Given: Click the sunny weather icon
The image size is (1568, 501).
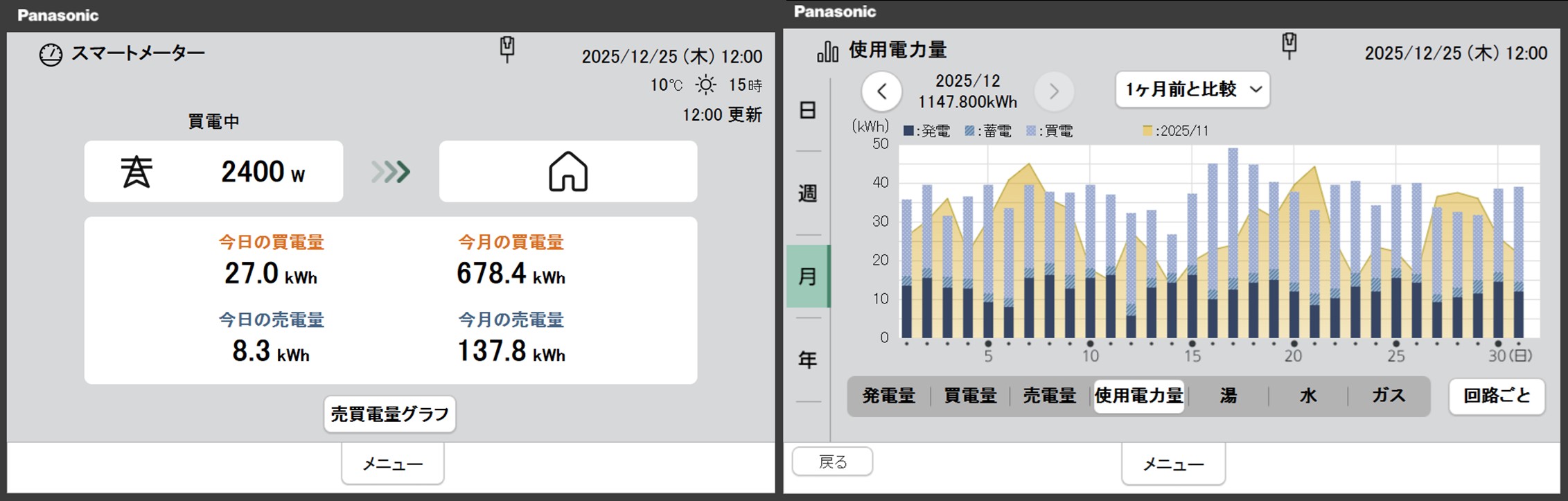Looking at the screenshot, I should click(705, 85).
